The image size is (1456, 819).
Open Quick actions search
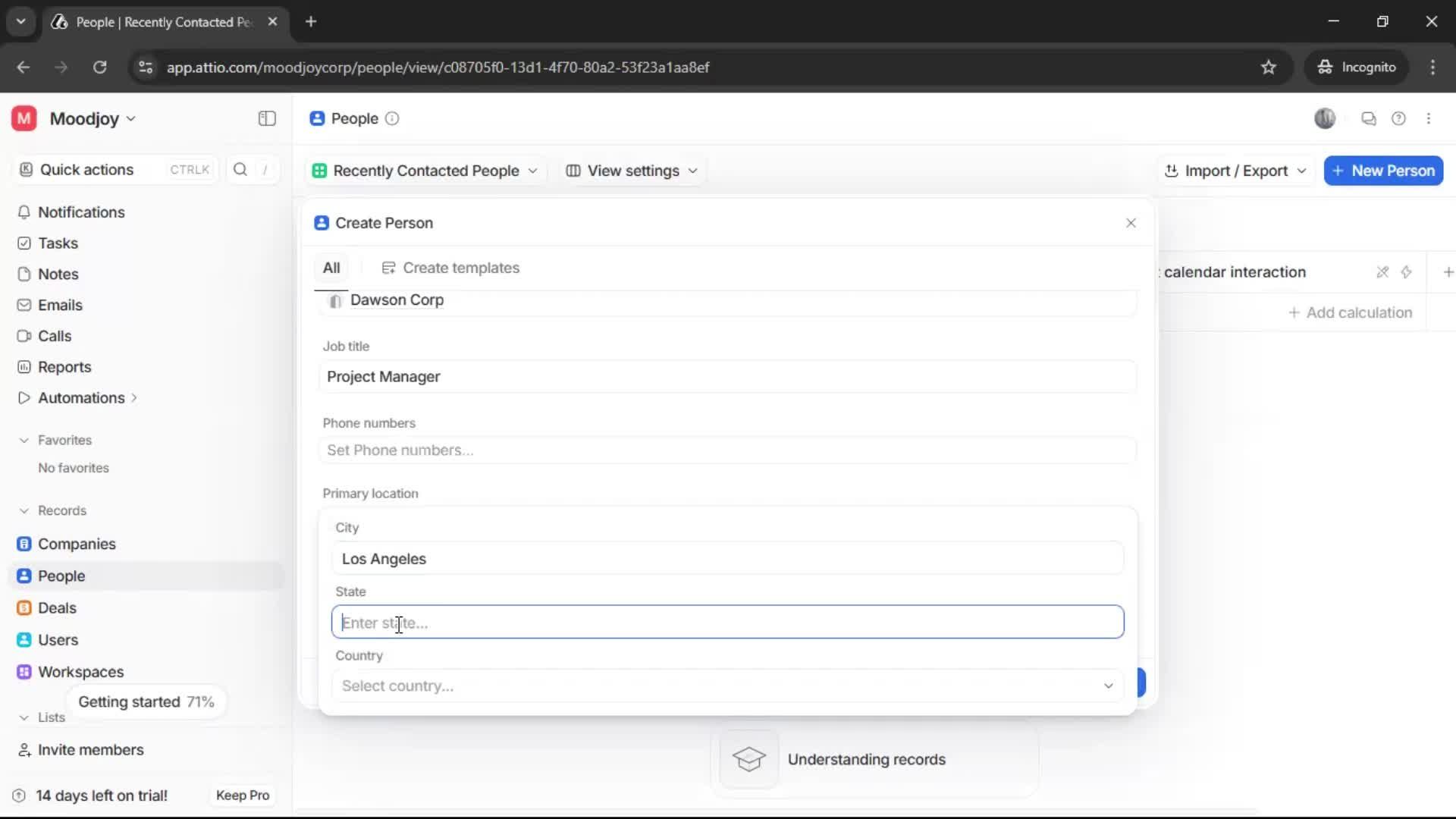coord(86,169)
